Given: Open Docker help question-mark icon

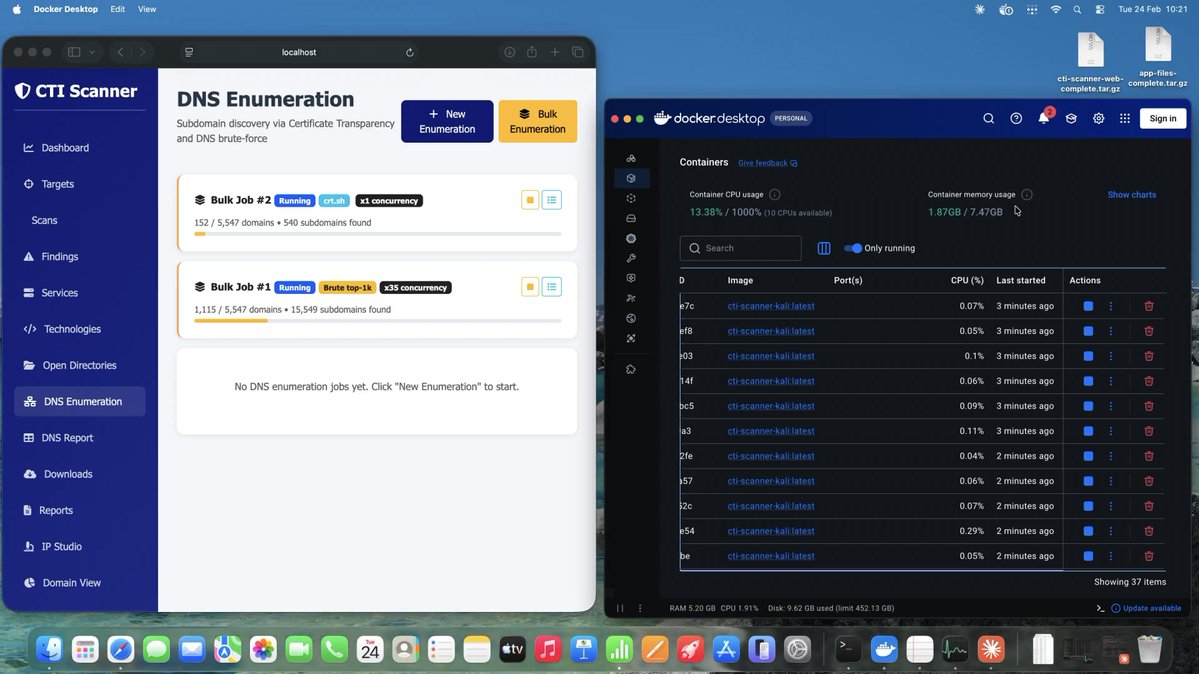Looking at the screenshot, I should pyautogui.click(x=1016, y=119).
